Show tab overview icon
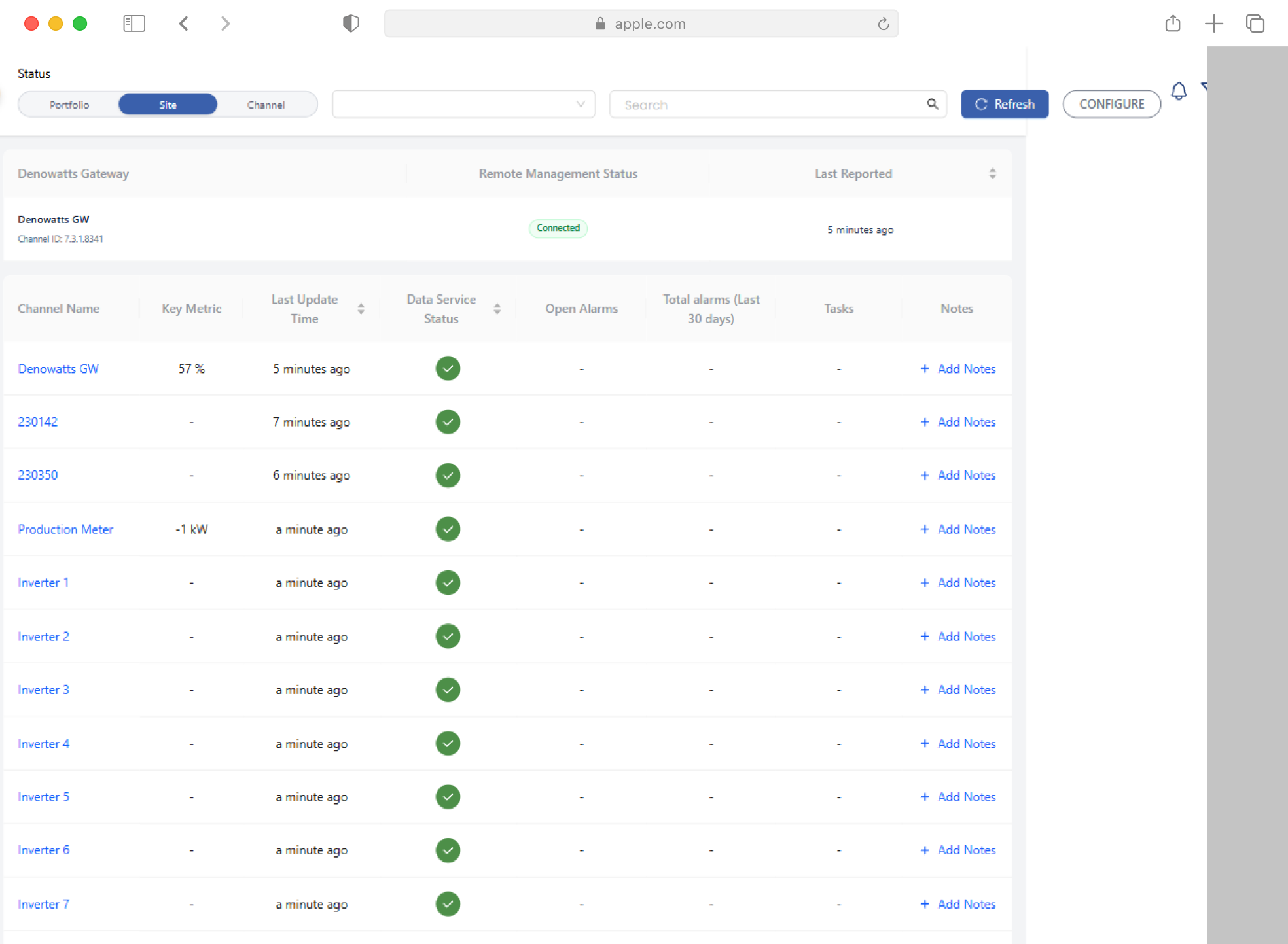 click(1255, 24)
